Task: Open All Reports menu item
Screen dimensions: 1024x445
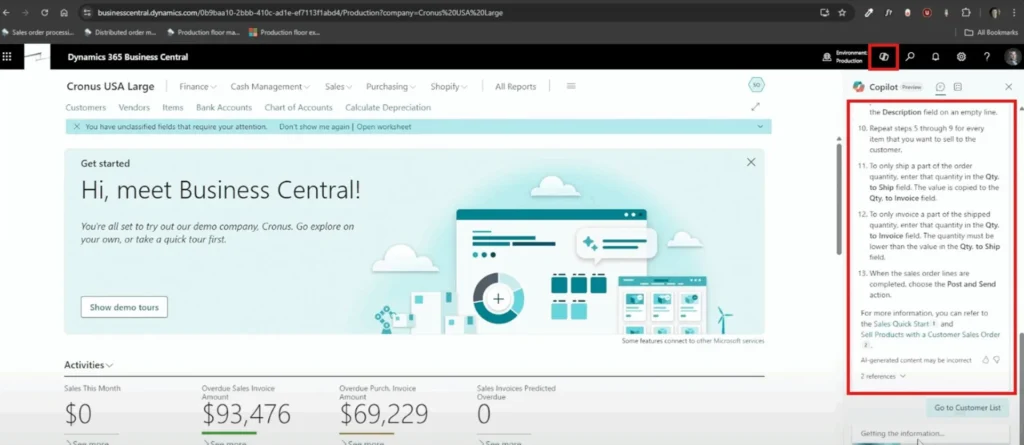Action: [x=515, y=86]
